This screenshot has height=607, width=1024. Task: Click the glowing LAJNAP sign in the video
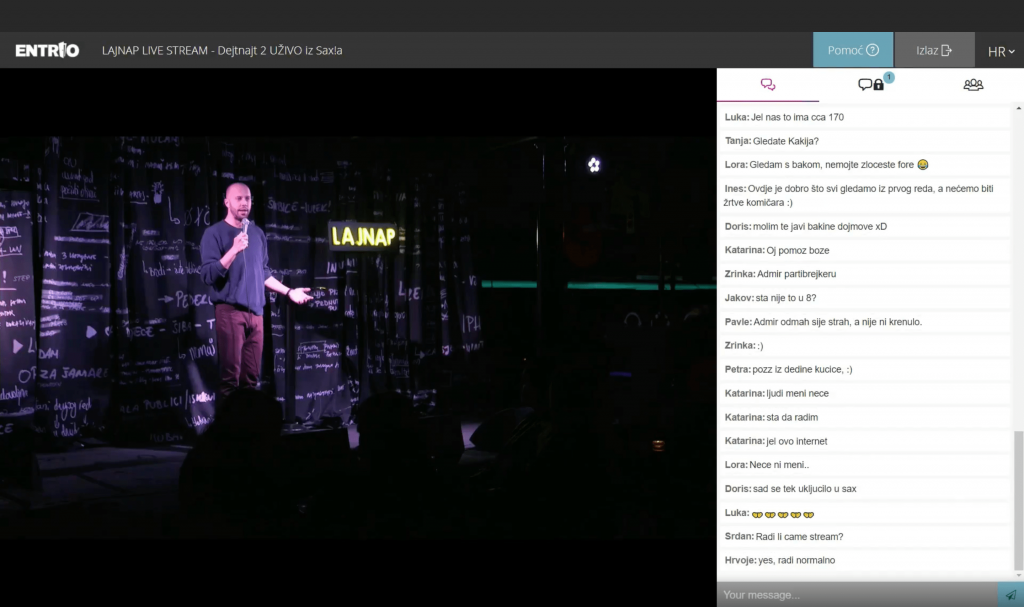[x=362, y=237]
